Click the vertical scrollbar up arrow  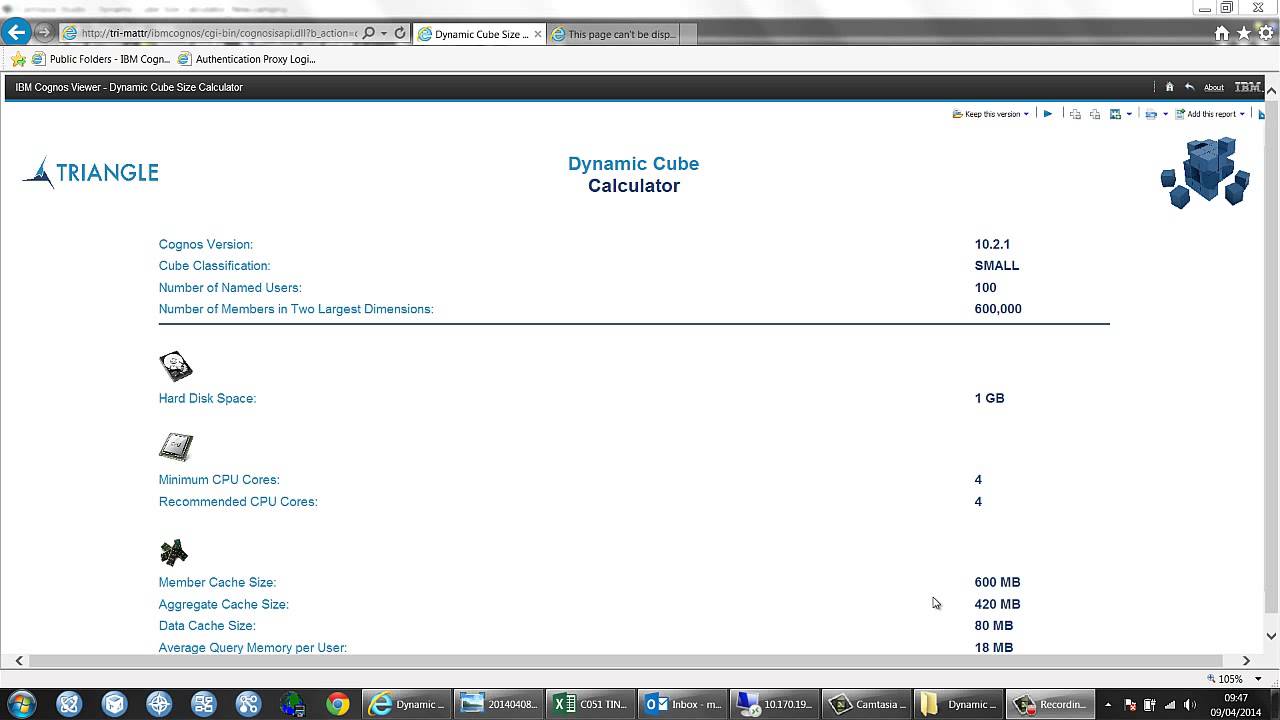(x=1271, y=91)
